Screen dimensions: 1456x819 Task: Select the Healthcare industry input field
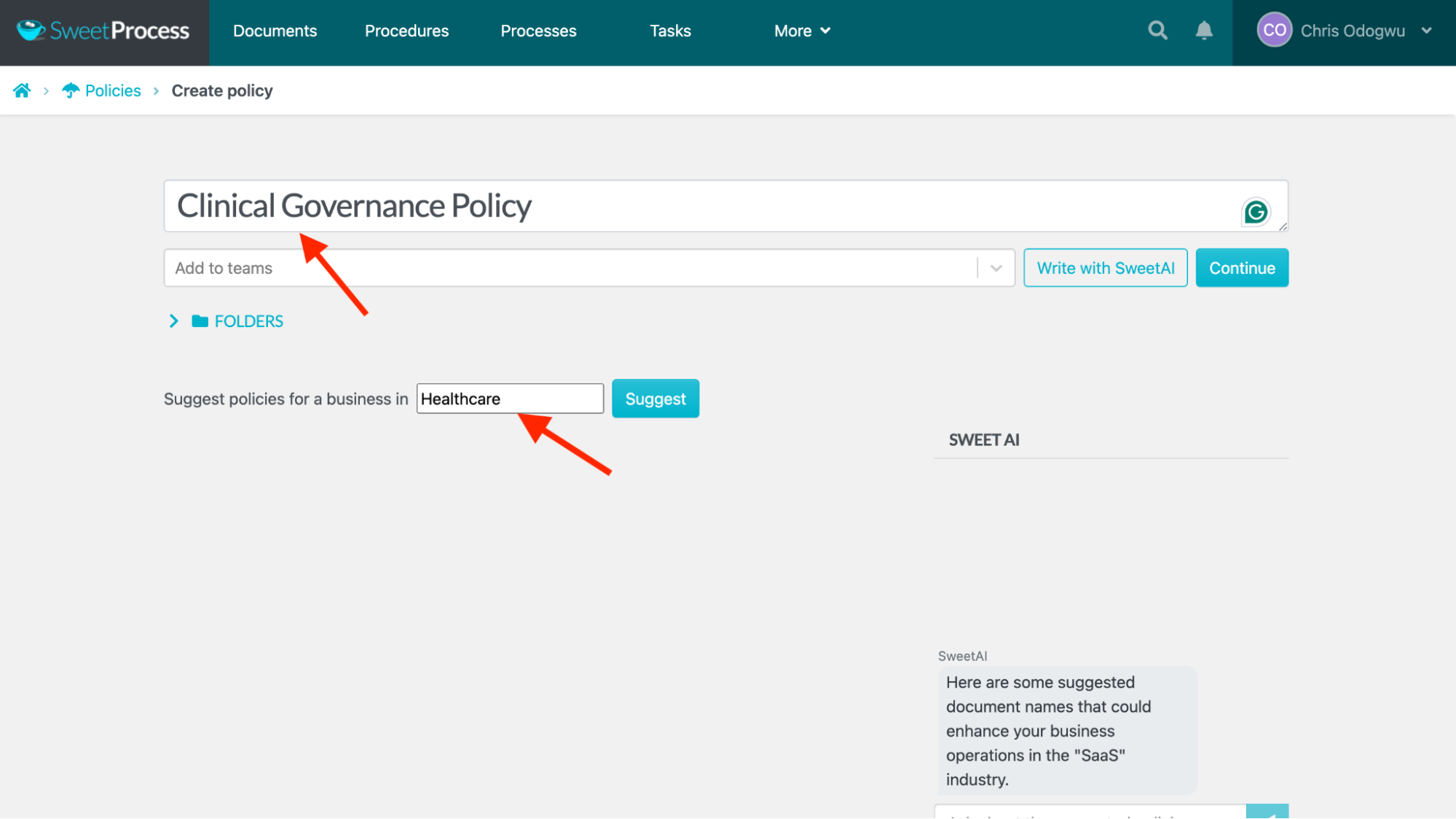[x=509, y=398]
